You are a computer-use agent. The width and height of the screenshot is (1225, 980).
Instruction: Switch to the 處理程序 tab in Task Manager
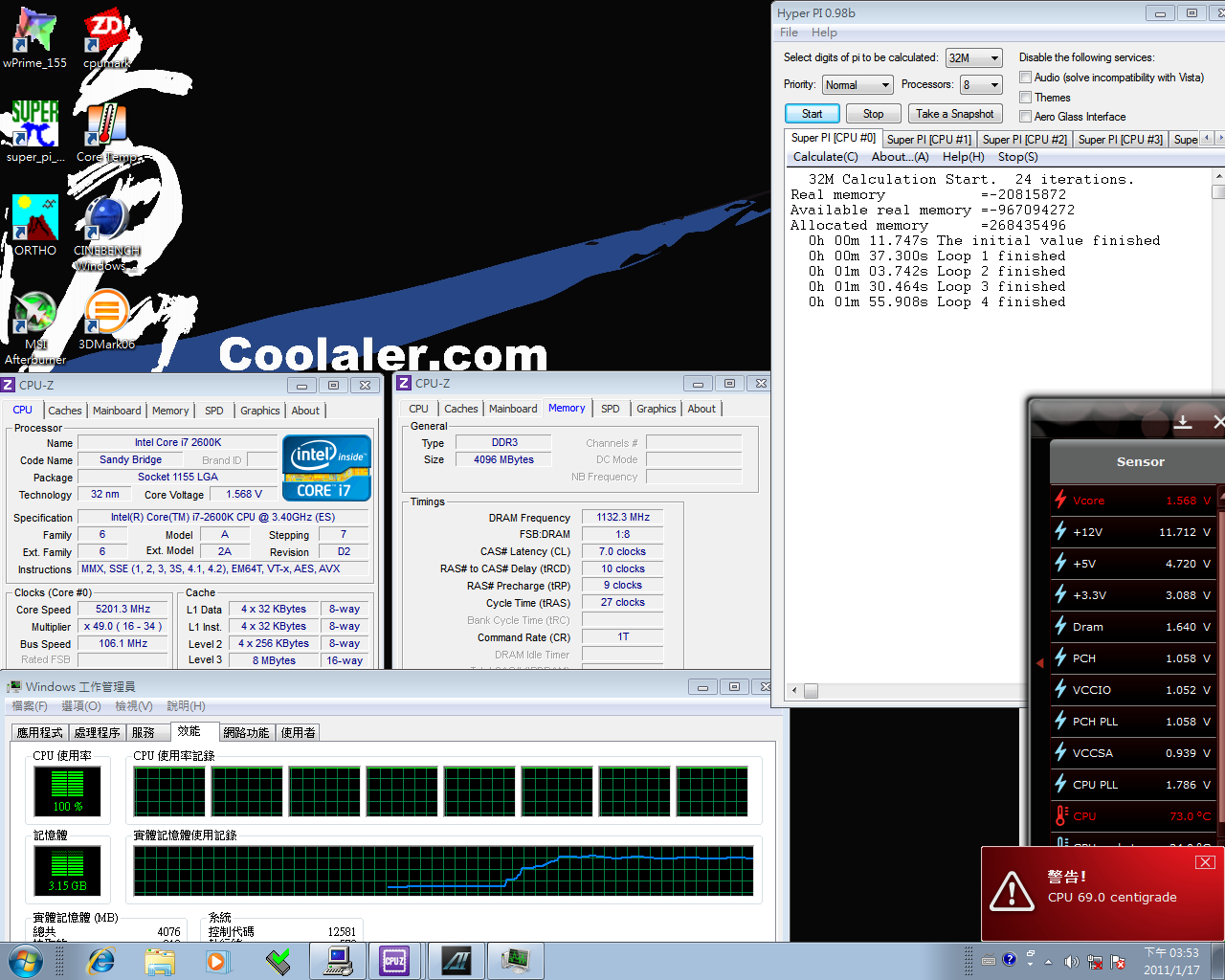coord(97,733)
